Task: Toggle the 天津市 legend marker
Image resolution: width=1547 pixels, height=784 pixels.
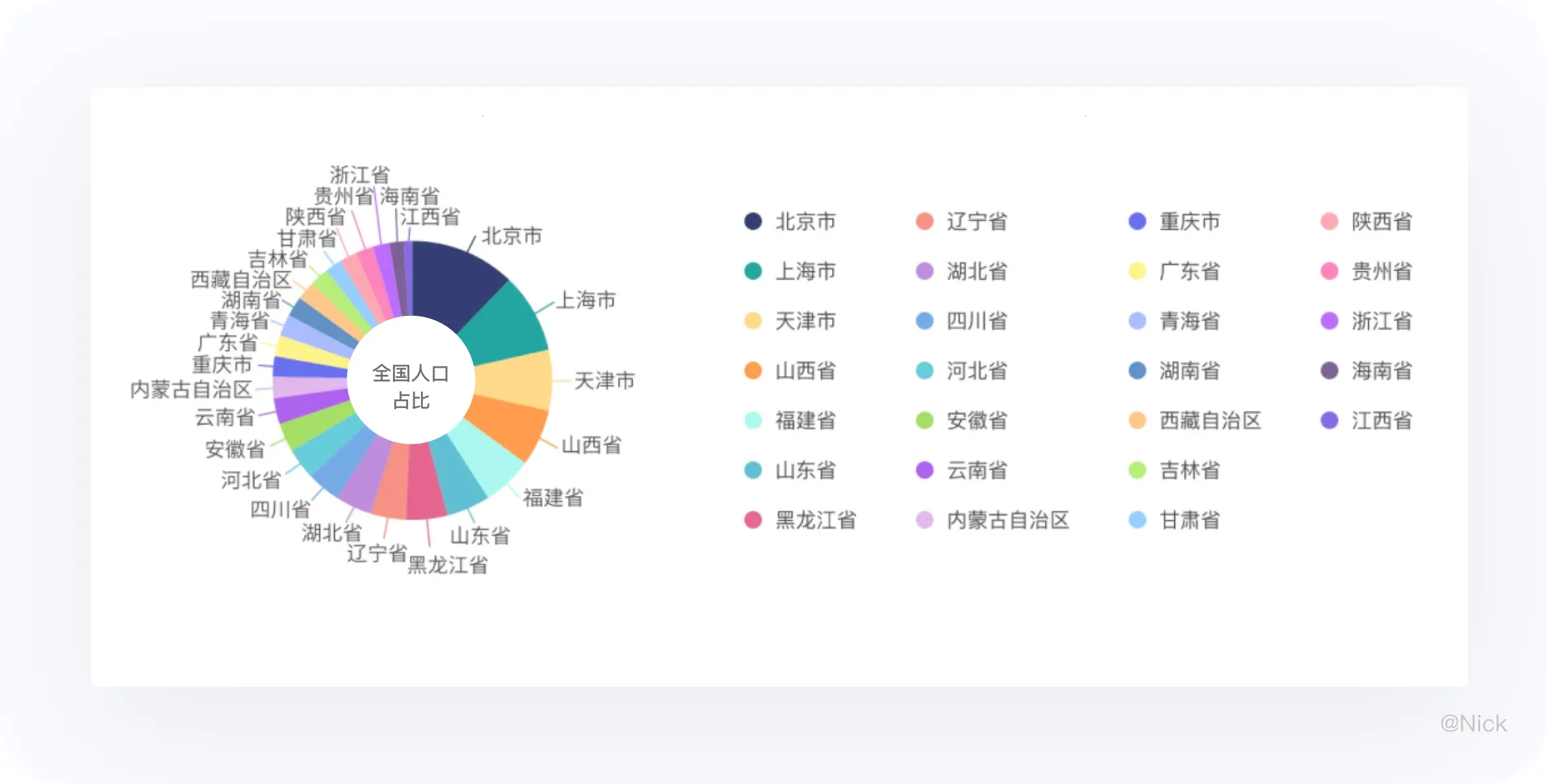Action: (752, 321)
